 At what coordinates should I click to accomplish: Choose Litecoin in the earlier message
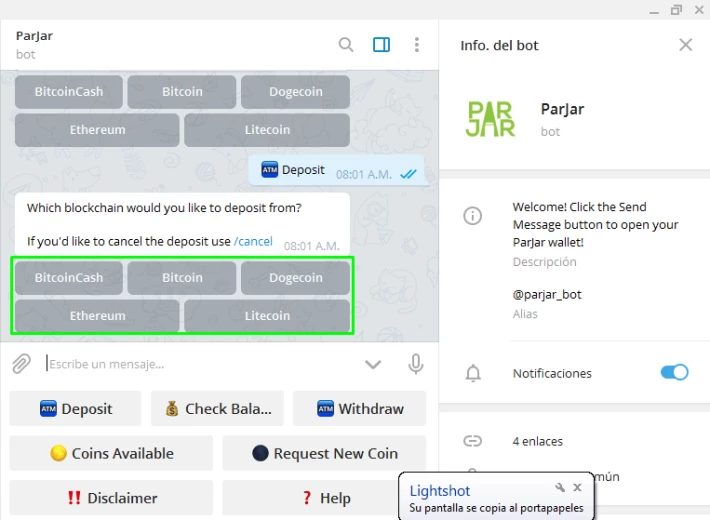267,130
